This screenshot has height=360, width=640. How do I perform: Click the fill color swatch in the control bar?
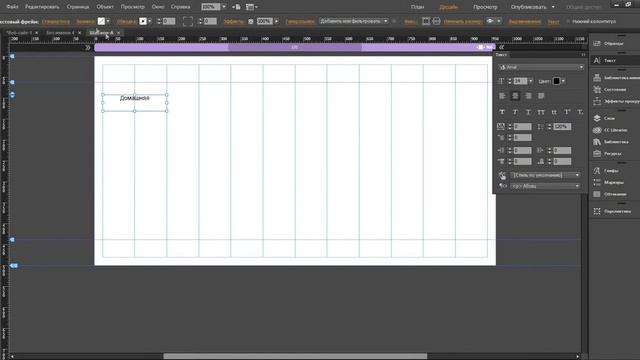click(101, 21)
